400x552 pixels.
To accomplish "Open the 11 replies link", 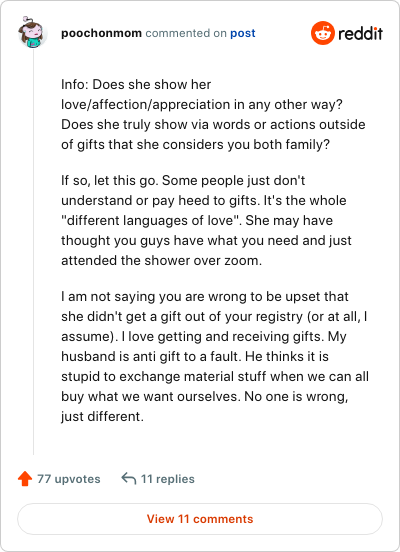I will pyautogui.click(x=168, y=479).
